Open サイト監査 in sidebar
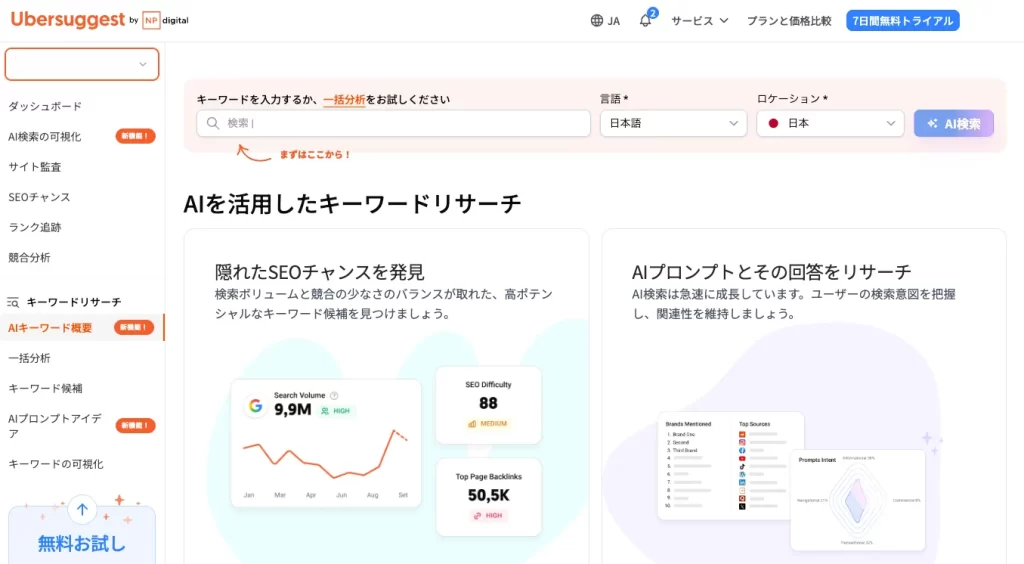The height and width of the screenshot is (564, 1024). (35, 166)
